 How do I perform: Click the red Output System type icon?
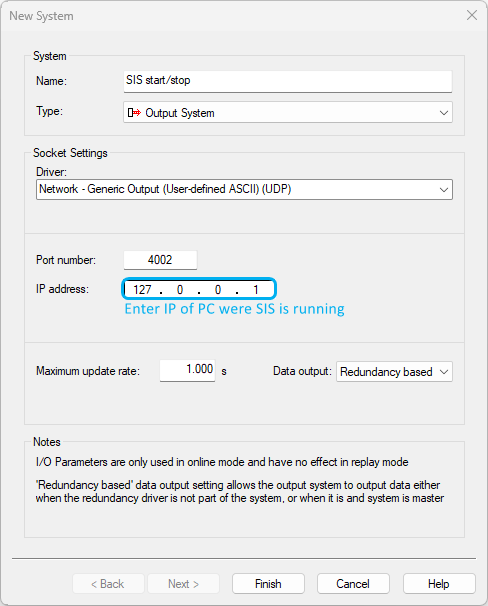[x=134, y=113]
